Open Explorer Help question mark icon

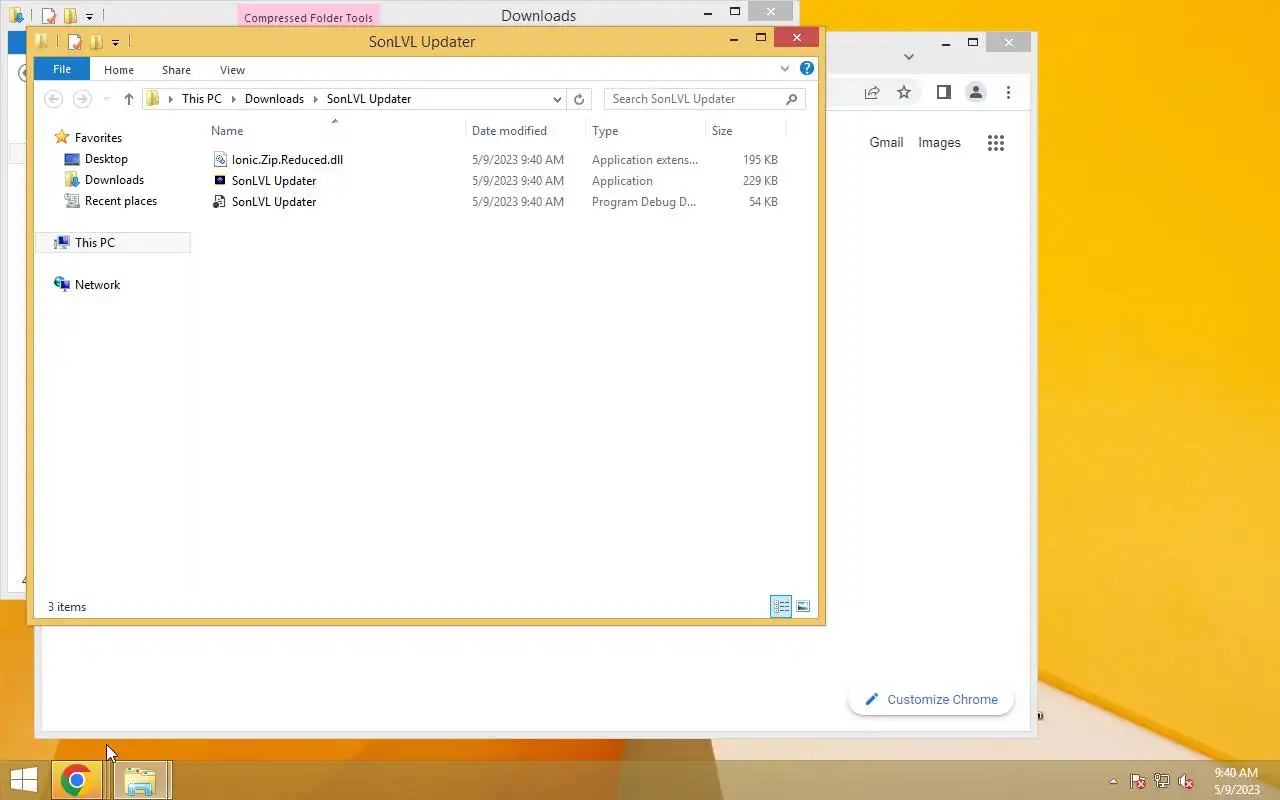tap(807, 69)
